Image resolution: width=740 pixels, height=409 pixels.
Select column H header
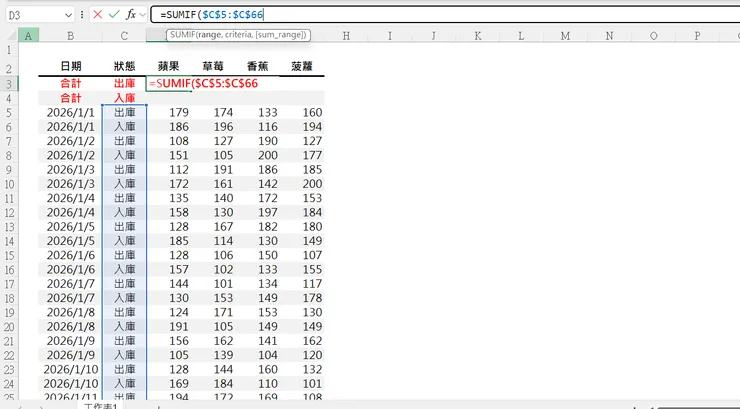point(346,35)
